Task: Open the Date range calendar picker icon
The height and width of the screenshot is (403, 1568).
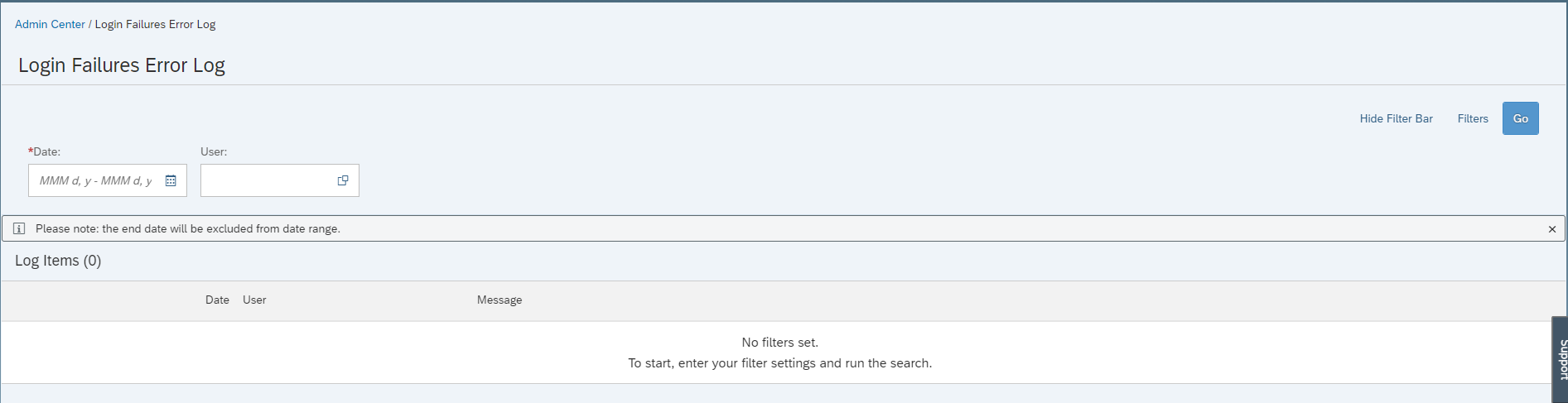Action: (x=171, y=180)
